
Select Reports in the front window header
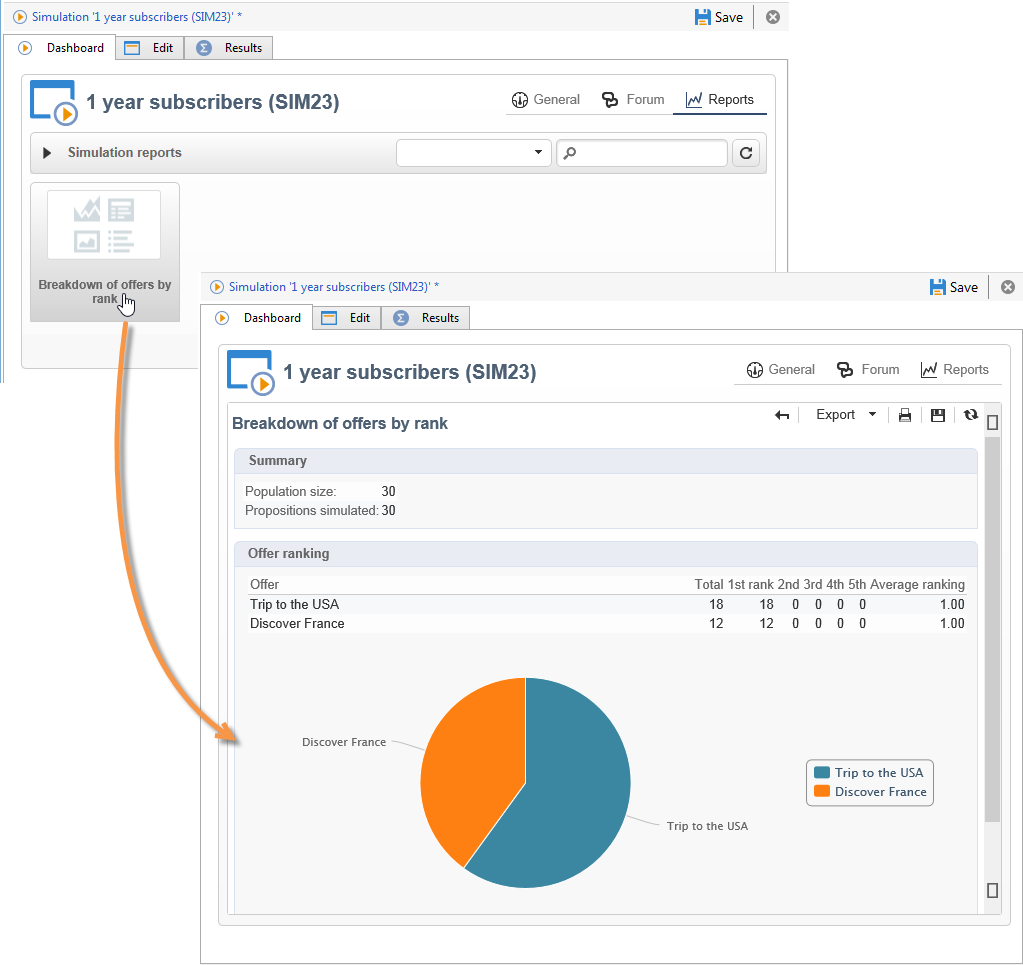954,369
